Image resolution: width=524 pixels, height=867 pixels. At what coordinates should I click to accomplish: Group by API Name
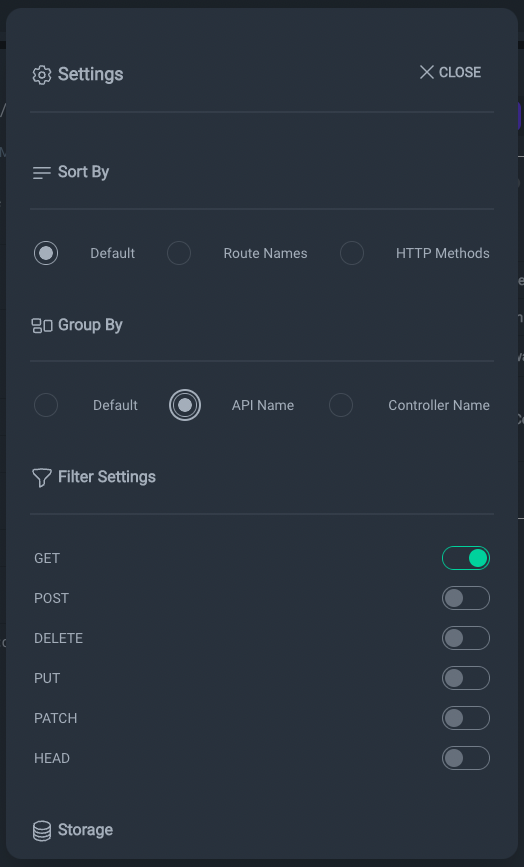pos(185,405)
